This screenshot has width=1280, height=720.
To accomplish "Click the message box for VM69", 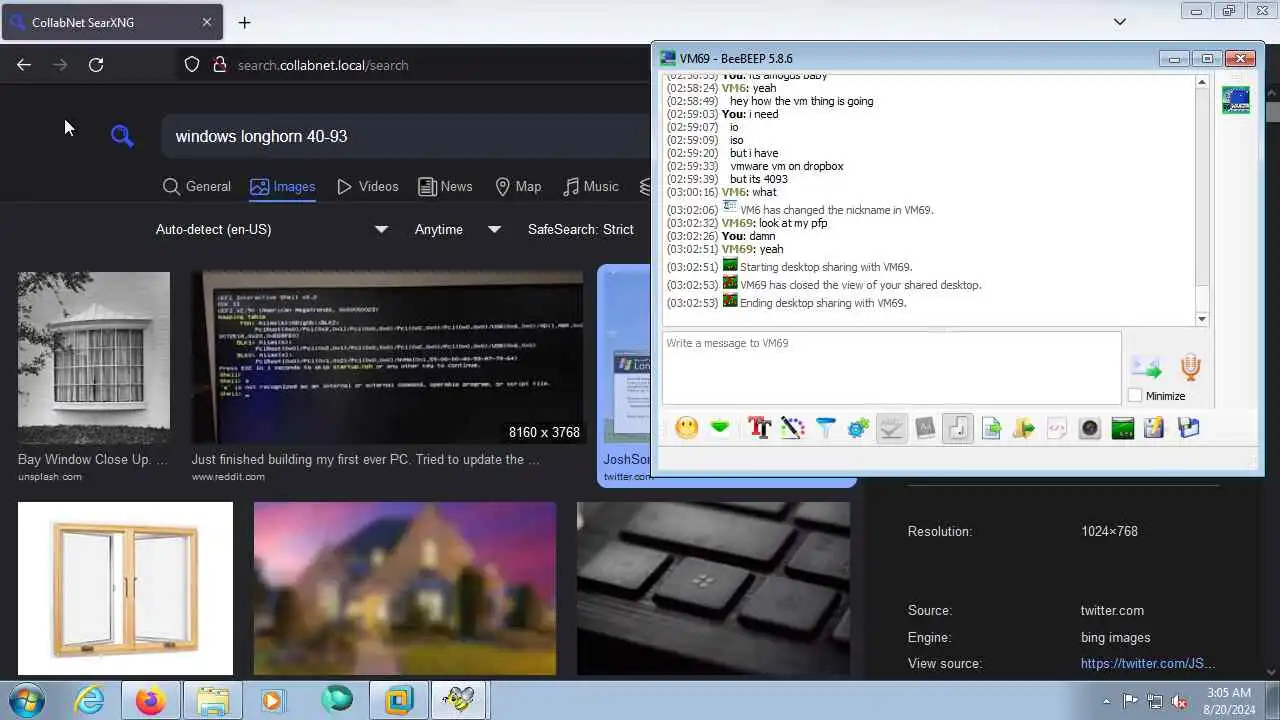I will 891,368.
